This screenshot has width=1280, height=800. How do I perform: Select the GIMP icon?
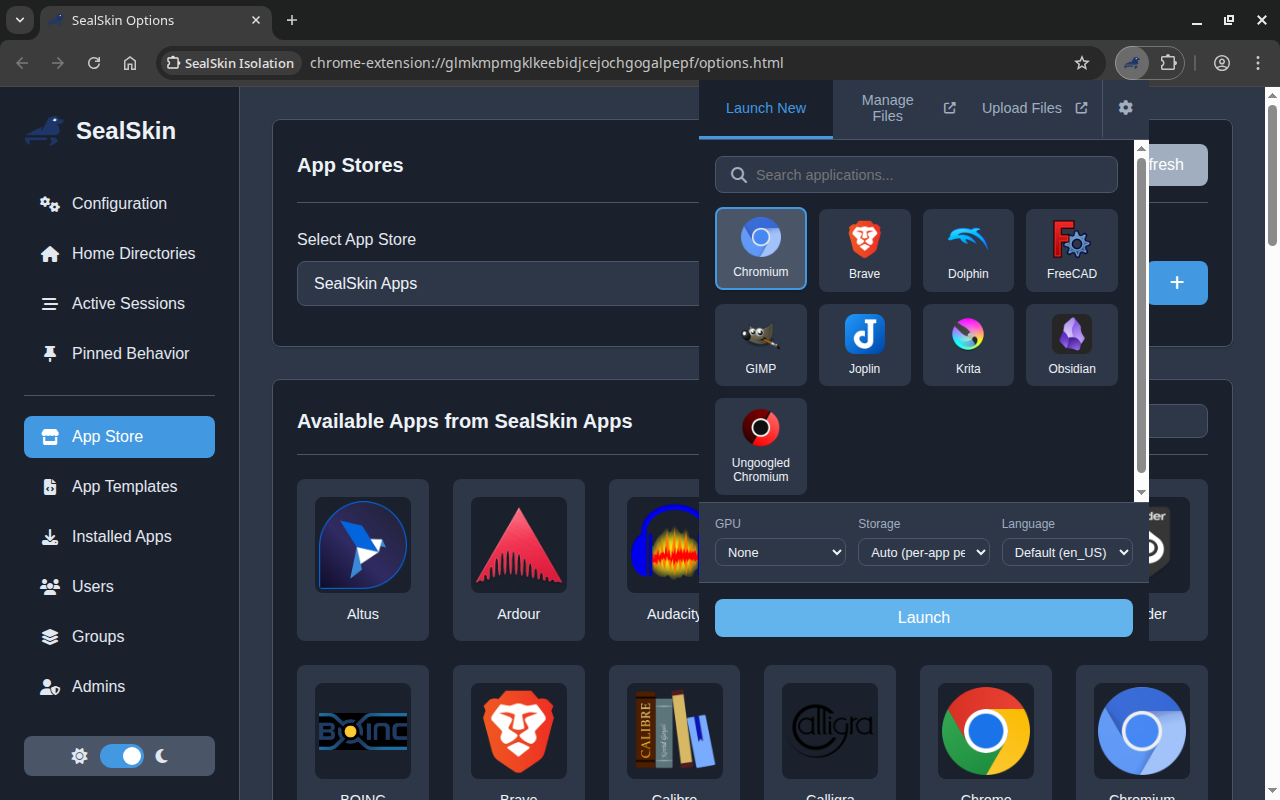(x=760, y=344)
